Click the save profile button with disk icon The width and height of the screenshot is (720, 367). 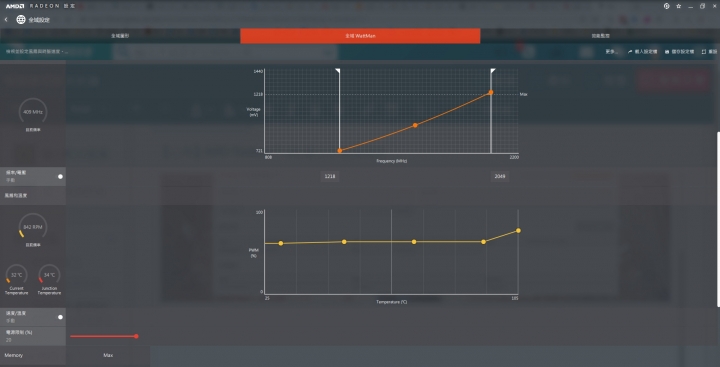click(x=680, y=52)
